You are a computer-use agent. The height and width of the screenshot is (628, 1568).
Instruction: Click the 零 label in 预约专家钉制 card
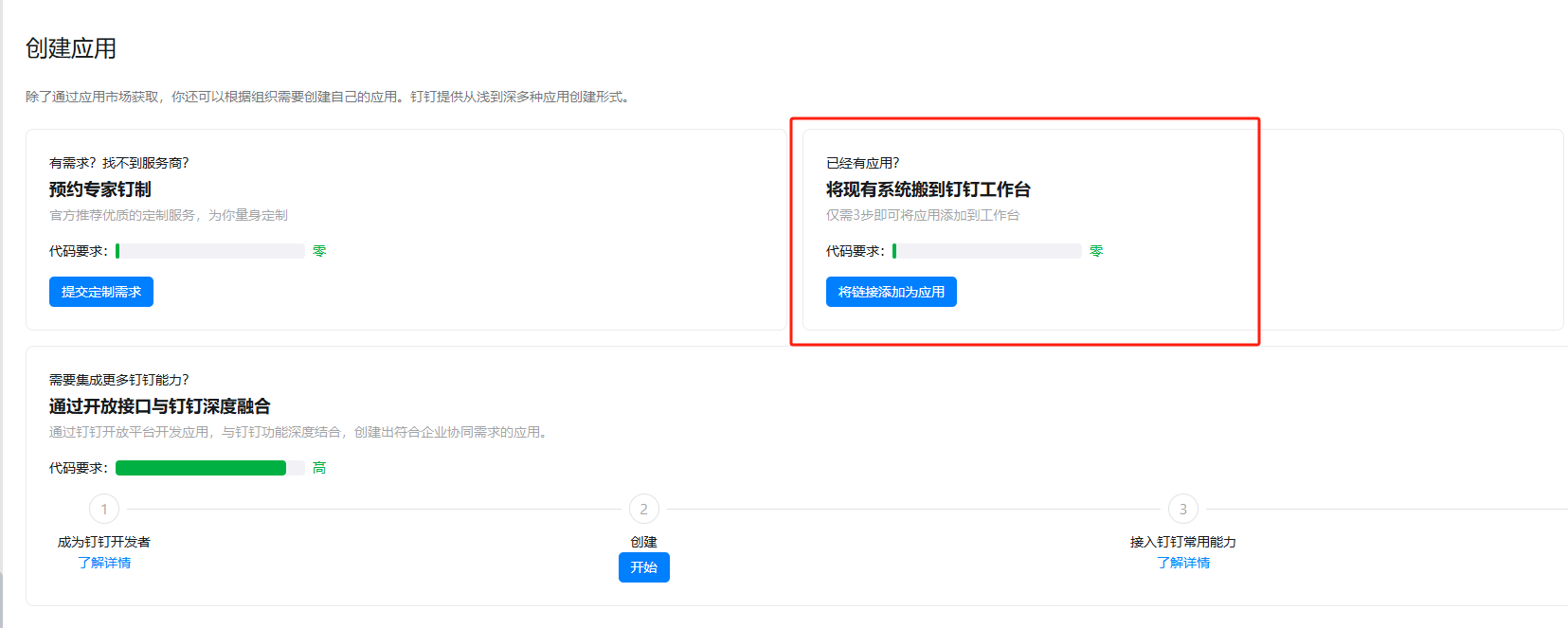tap(319, 251)
